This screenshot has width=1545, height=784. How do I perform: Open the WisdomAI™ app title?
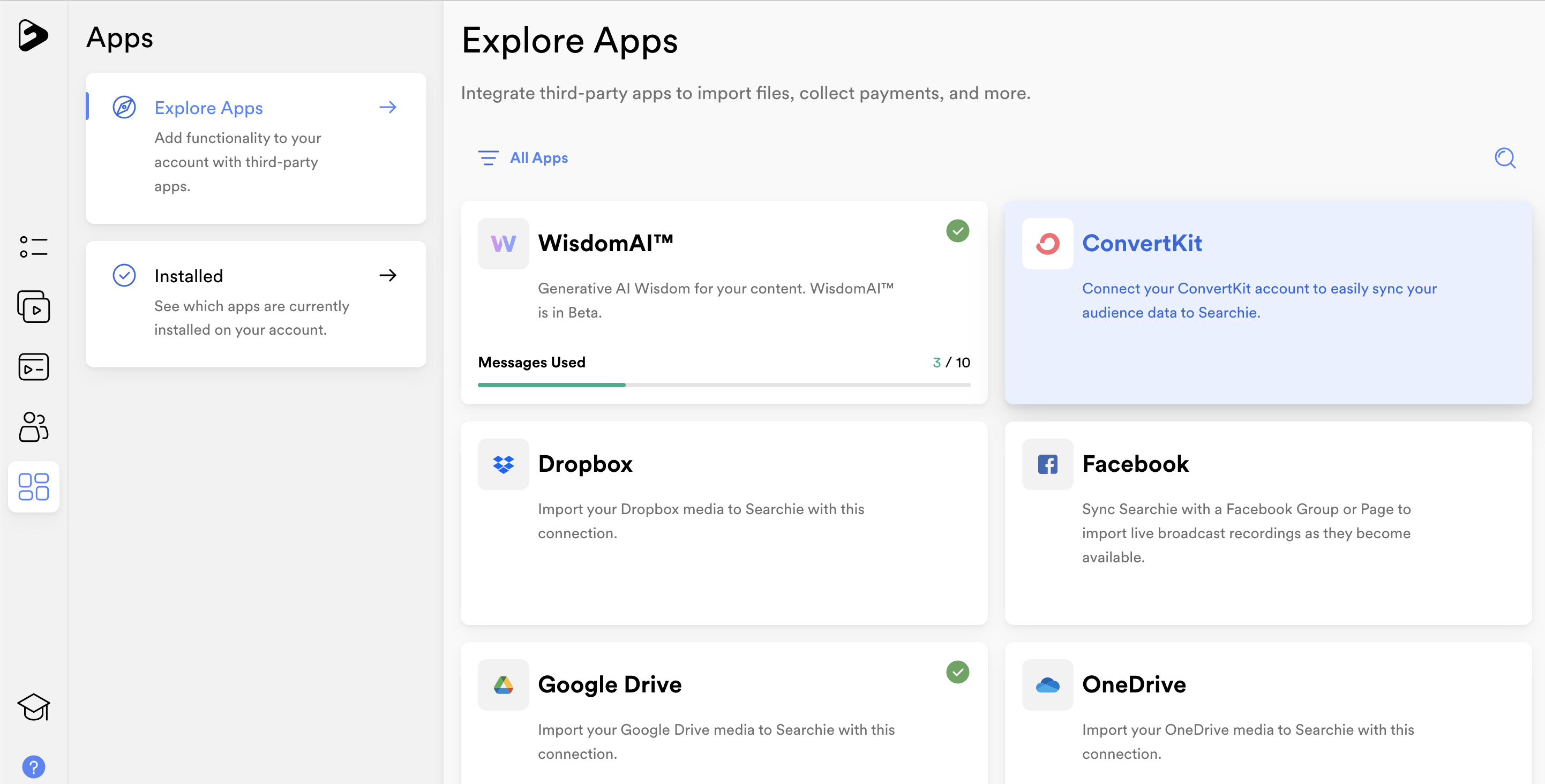(606, 243)
